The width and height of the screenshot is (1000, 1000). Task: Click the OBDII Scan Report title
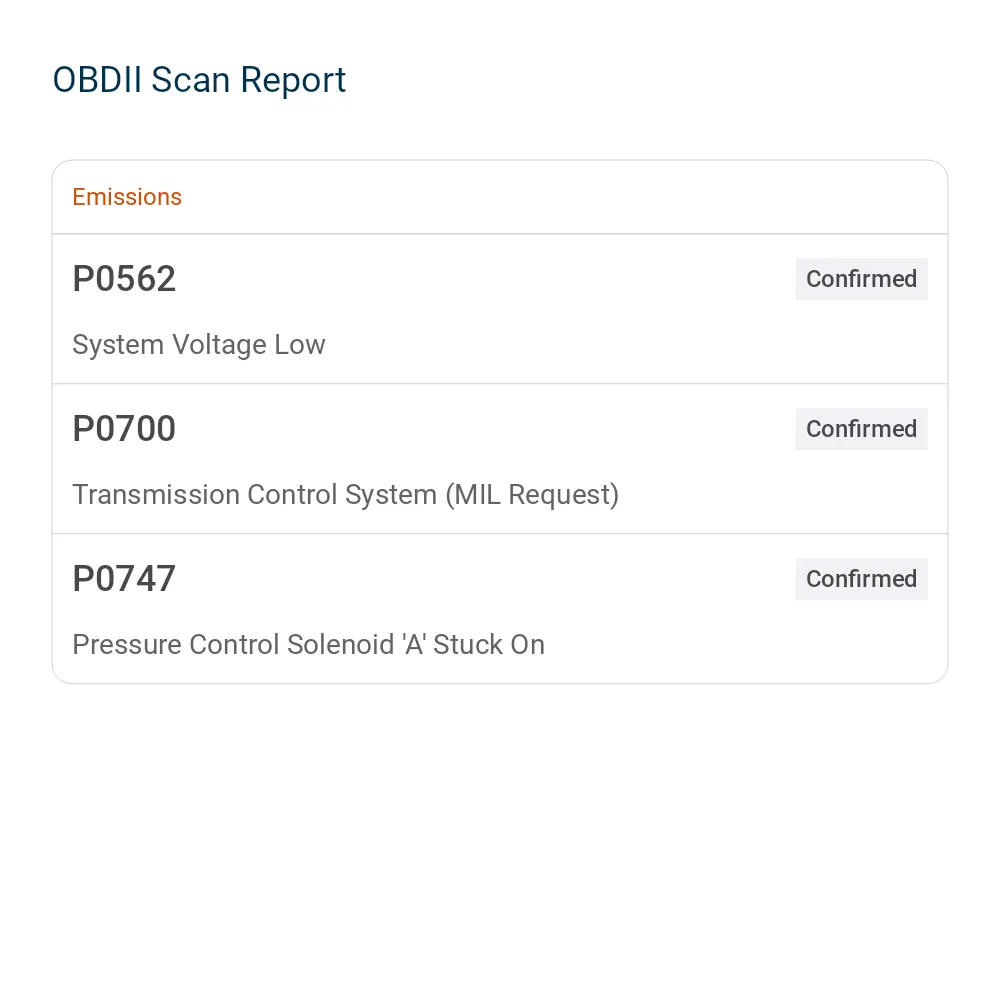(x=199, y=80)
